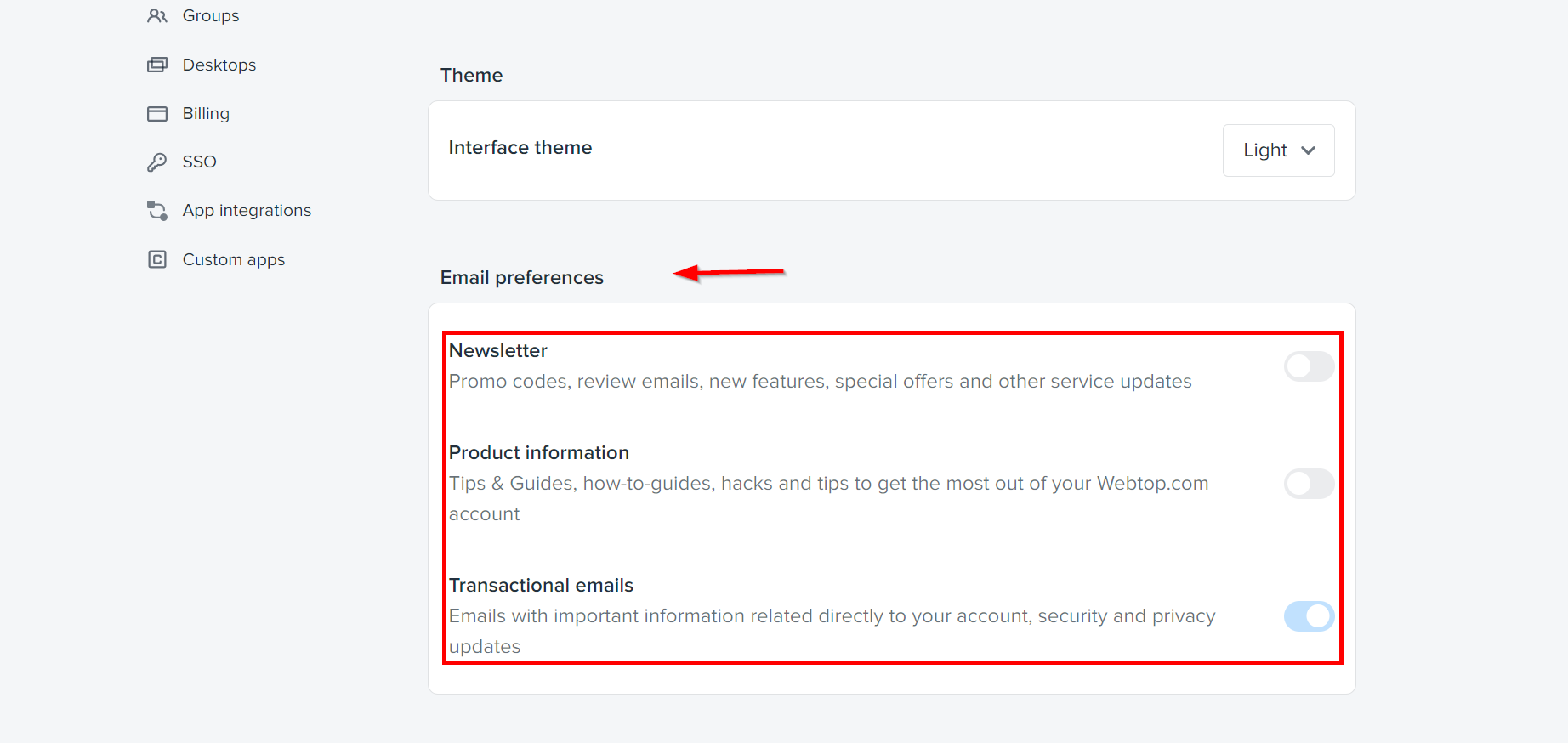Click the Desktops monitor icon
Viewport: 1568px width, 743px height.
tap(157, 64)
